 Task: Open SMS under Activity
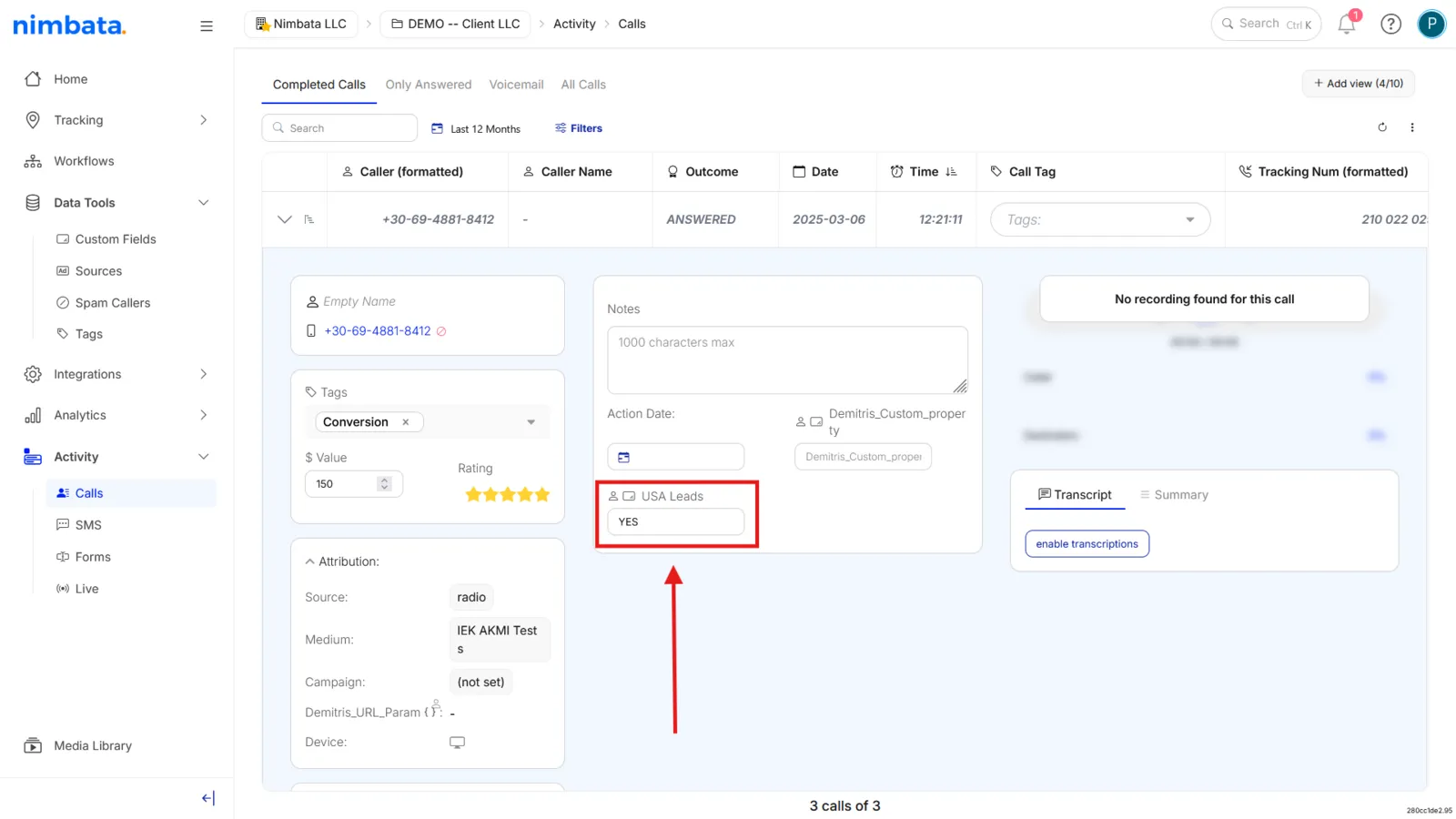coord(88,525)
